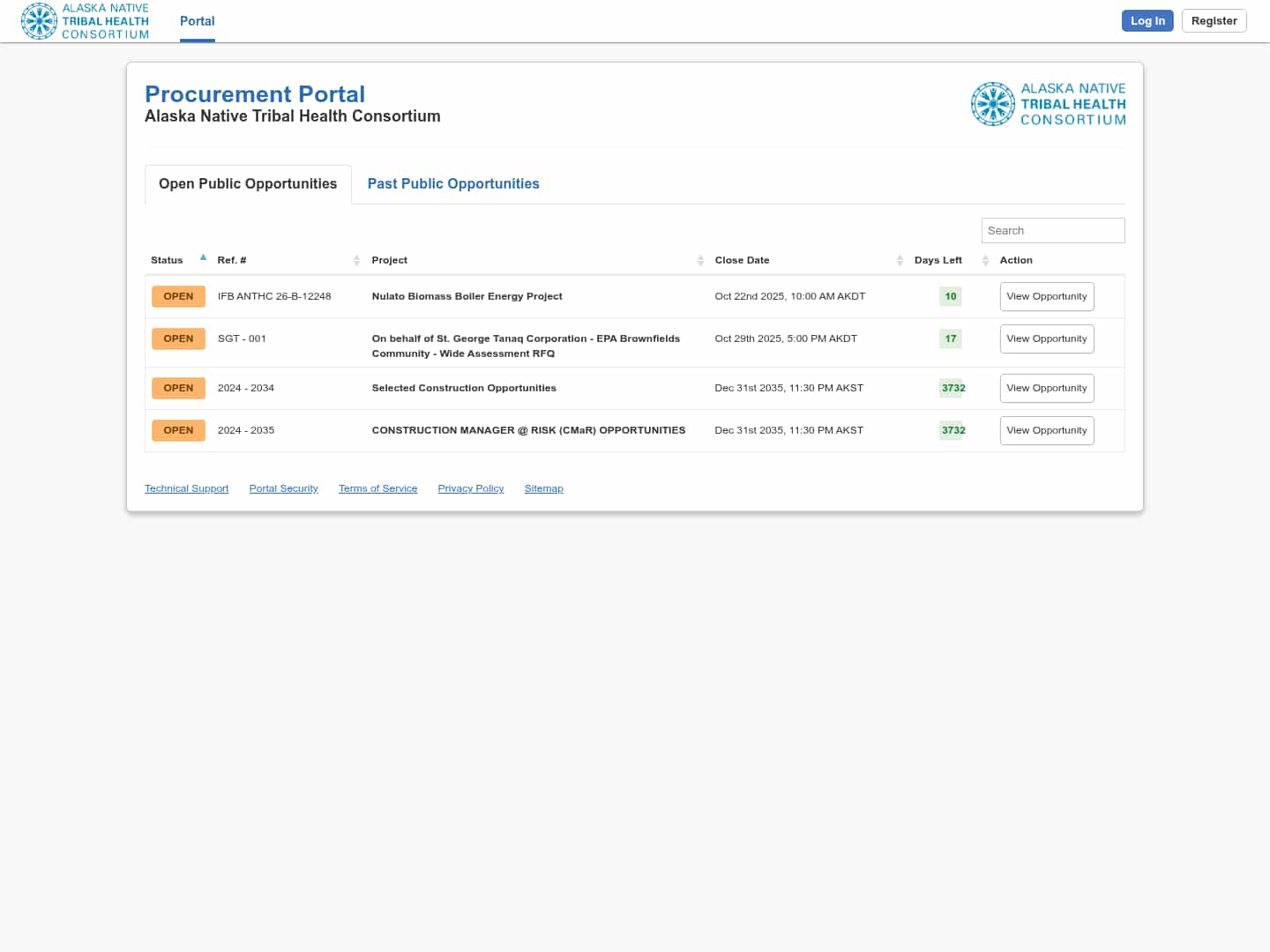View opportunity for CMaR Opportunities row
1270x952 pixels.
point(1046,430)
